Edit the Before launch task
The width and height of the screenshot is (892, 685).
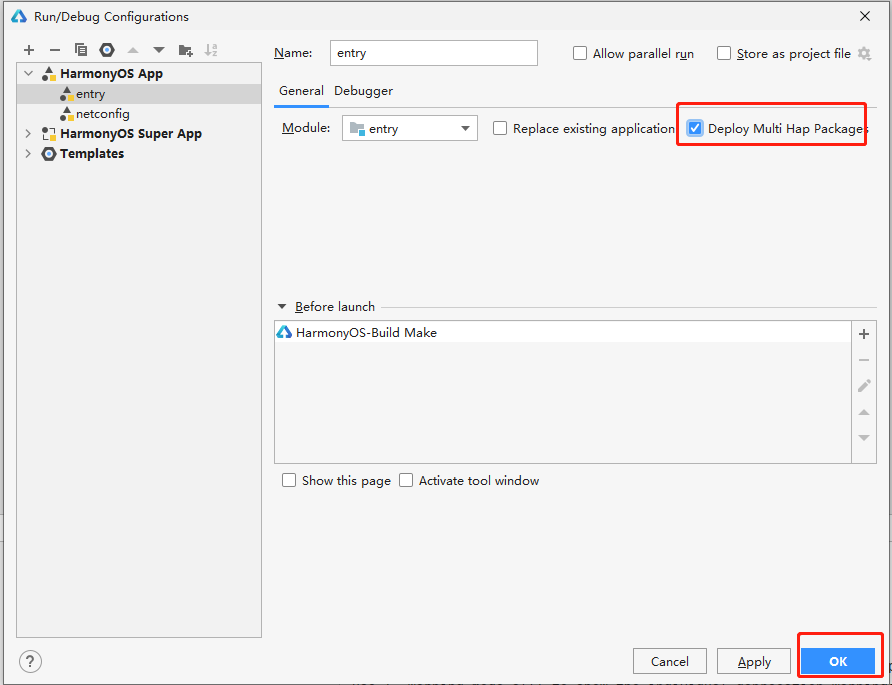(864, 386)
